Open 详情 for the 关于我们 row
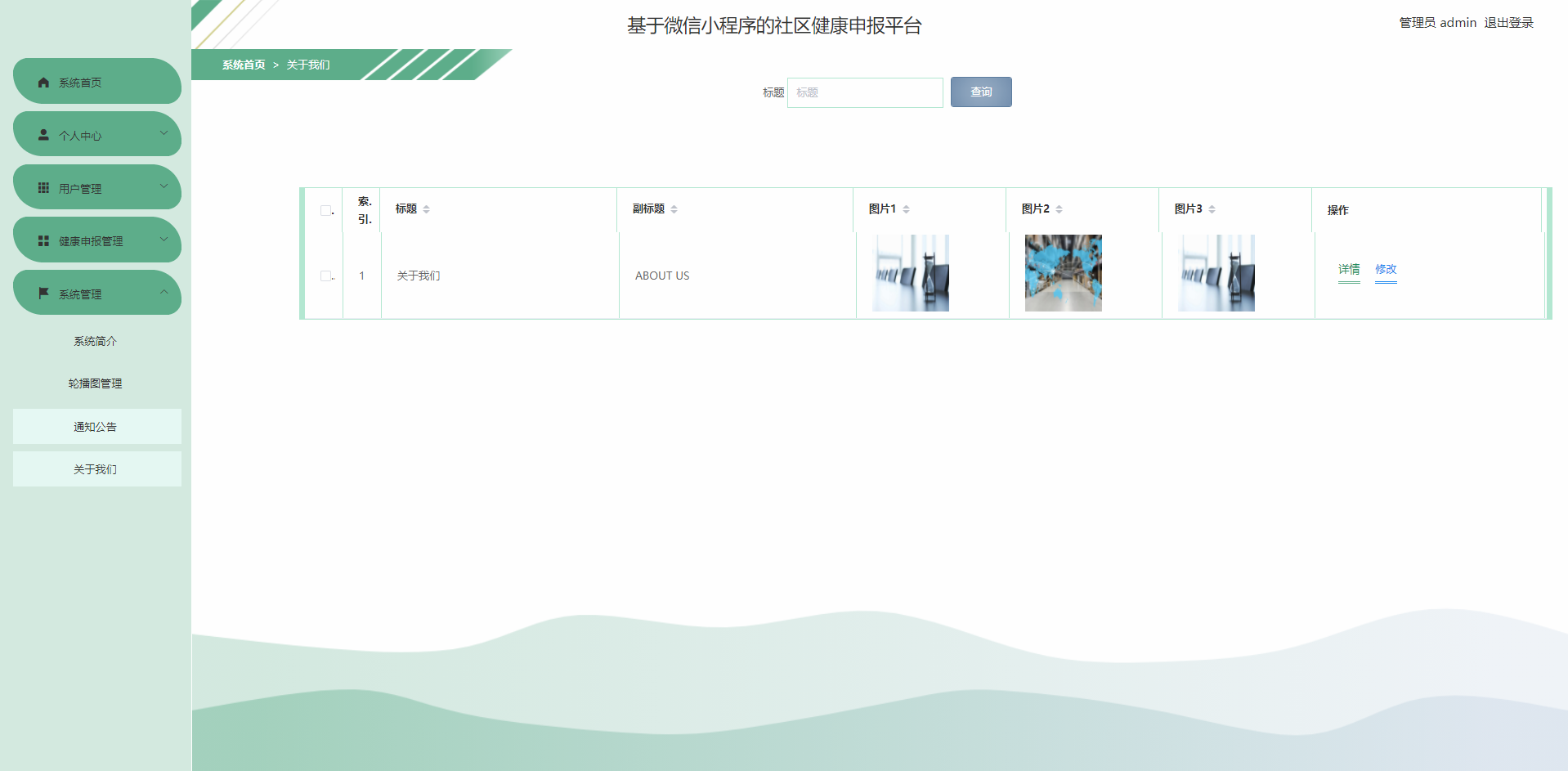Screen dimensions: 1568x771 pyautogui.click(x=1349, y=270)
